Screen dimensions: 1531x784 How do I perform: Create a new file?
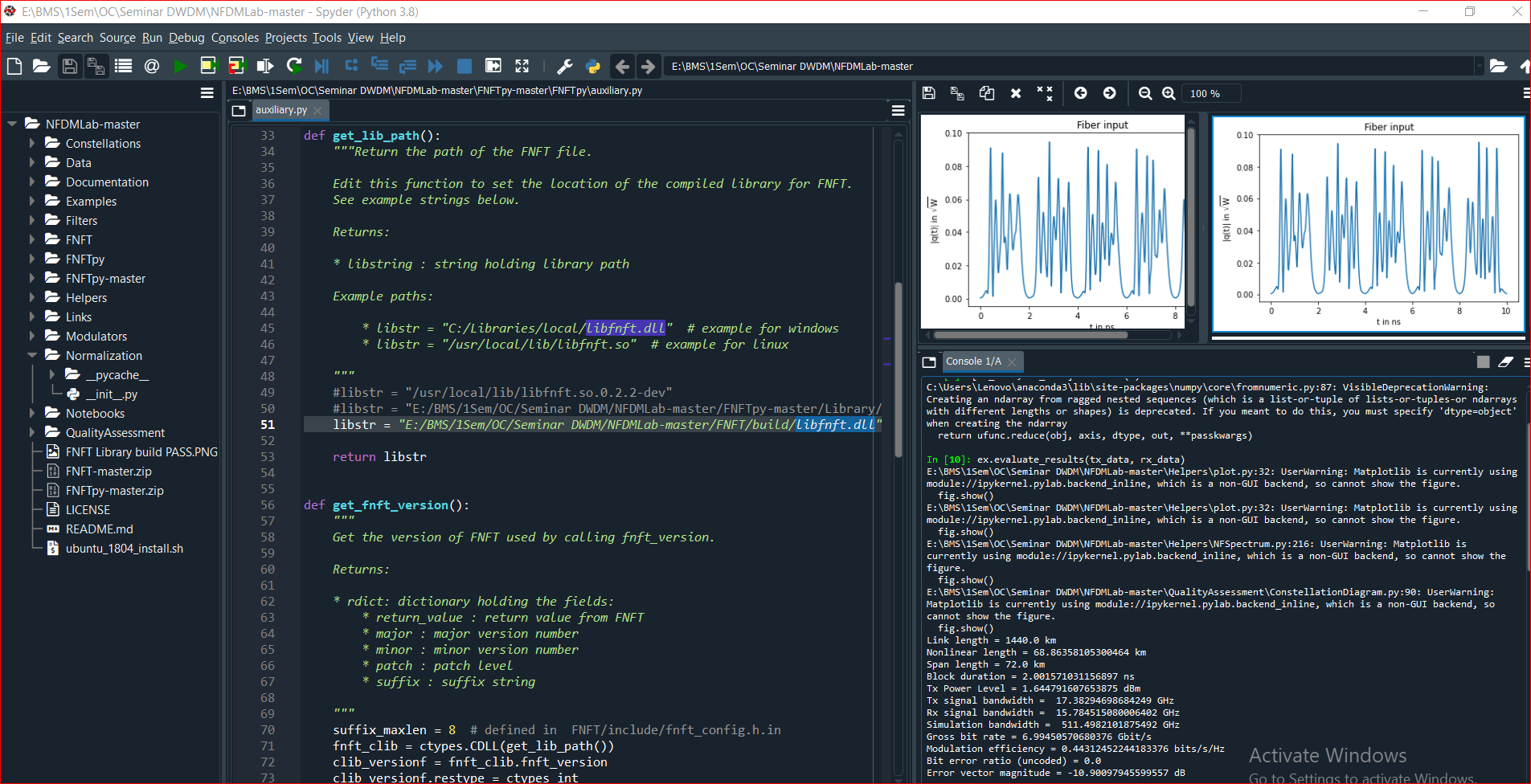click(14, 66)
